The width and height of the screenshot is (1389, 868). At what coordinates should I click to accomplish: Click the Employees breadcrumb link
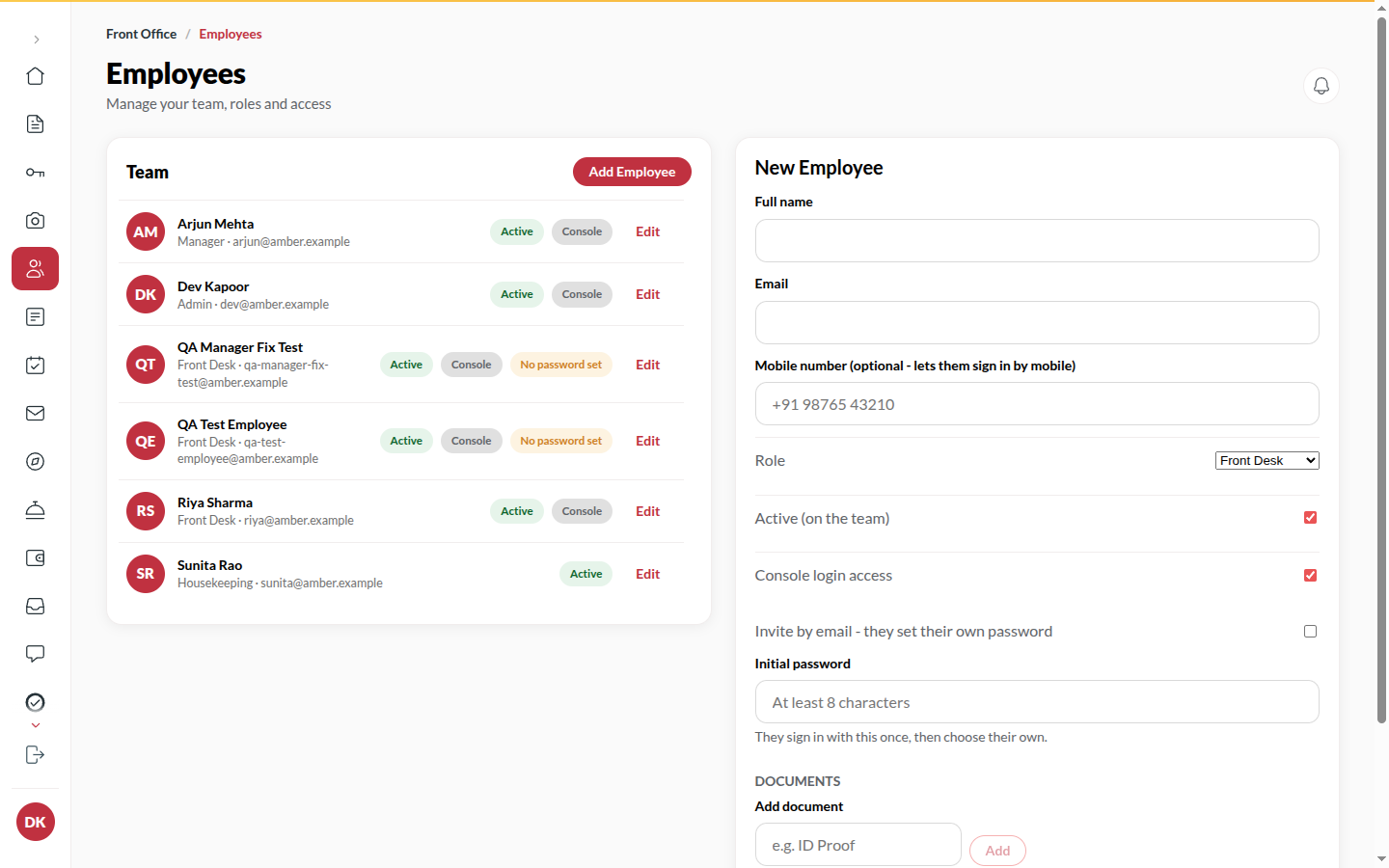pyautogui.click(x=231, y=34)
